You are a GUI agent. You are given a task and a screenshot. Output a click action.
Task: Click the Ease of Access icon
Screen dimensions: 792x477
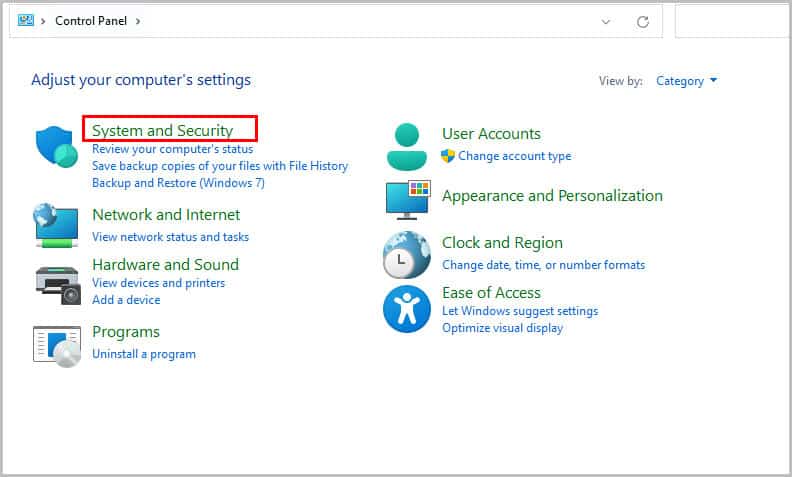tap(407, 309)
